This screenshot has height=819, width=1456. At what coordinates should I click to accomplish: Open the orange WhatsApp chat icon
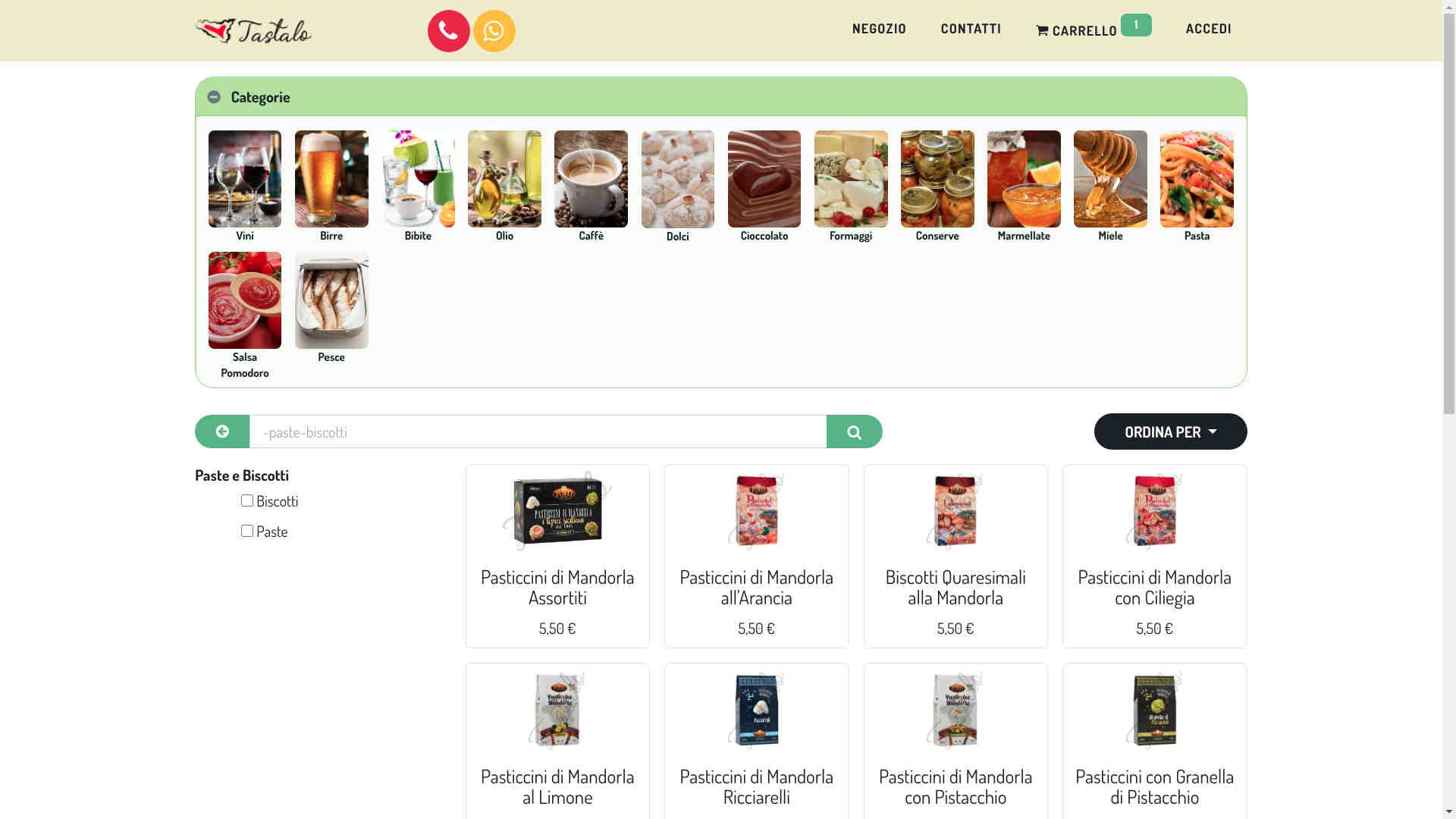[494, 31]
